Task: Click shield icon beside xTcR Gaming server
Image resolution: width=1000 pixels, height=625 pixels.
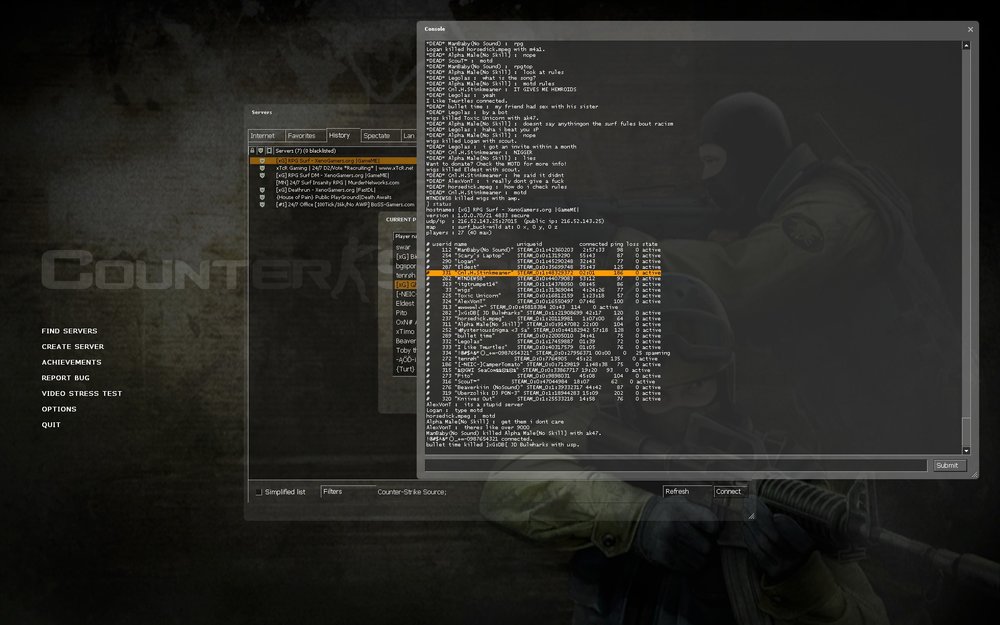Action: coord(262,168)
